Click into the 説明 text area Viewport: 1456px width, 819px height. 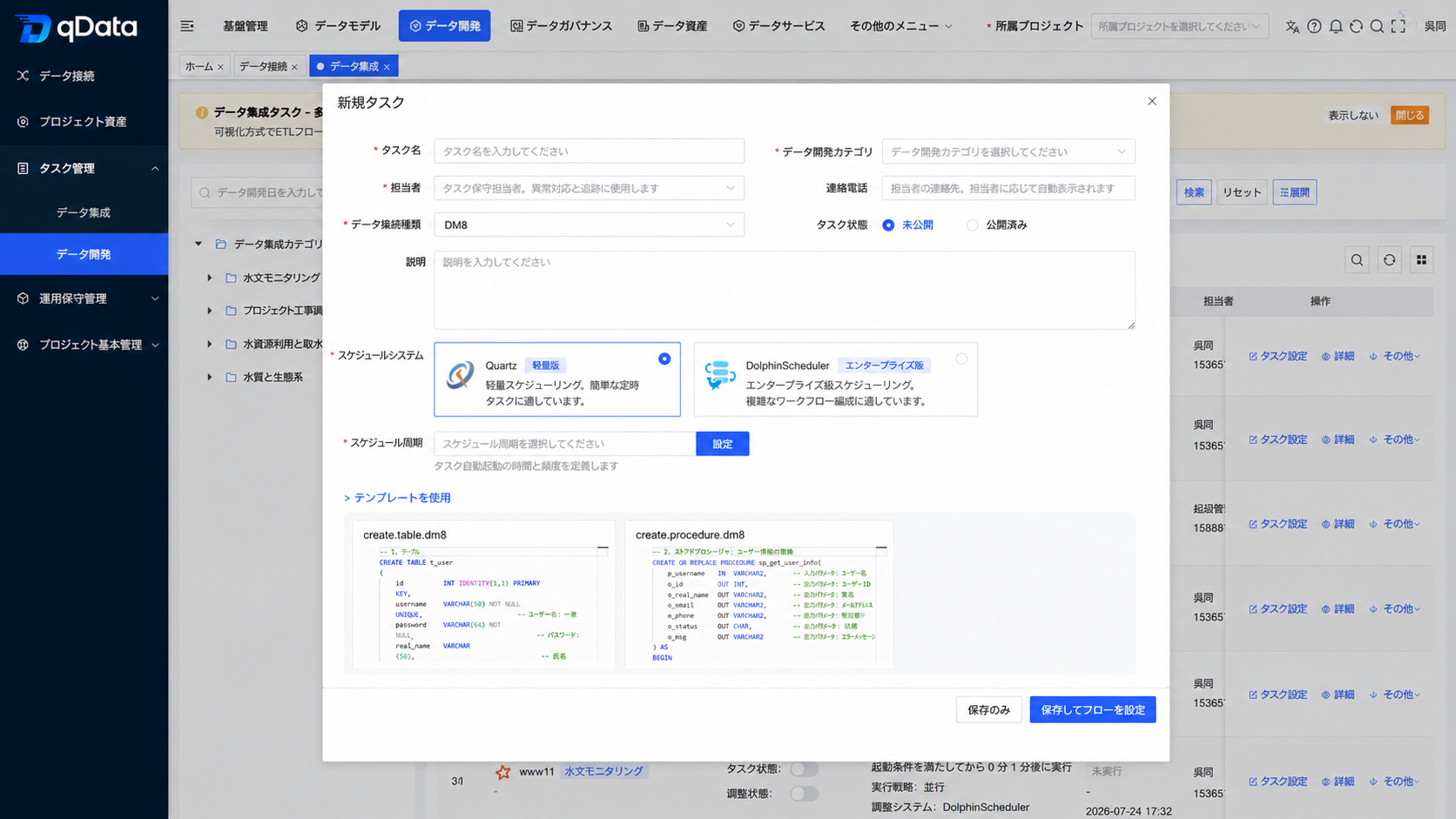[x=785, y=291]
